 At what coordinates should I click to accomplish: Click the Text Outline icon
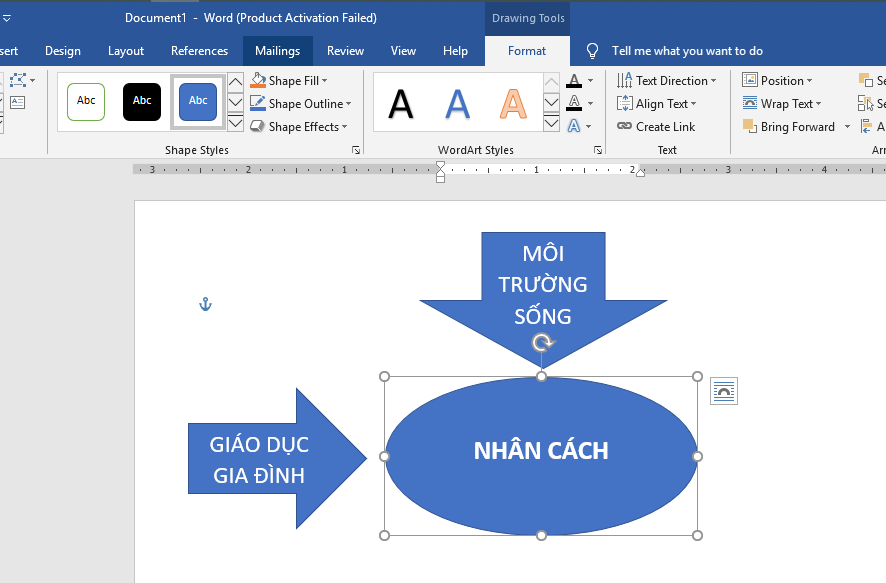pos(574,103)
